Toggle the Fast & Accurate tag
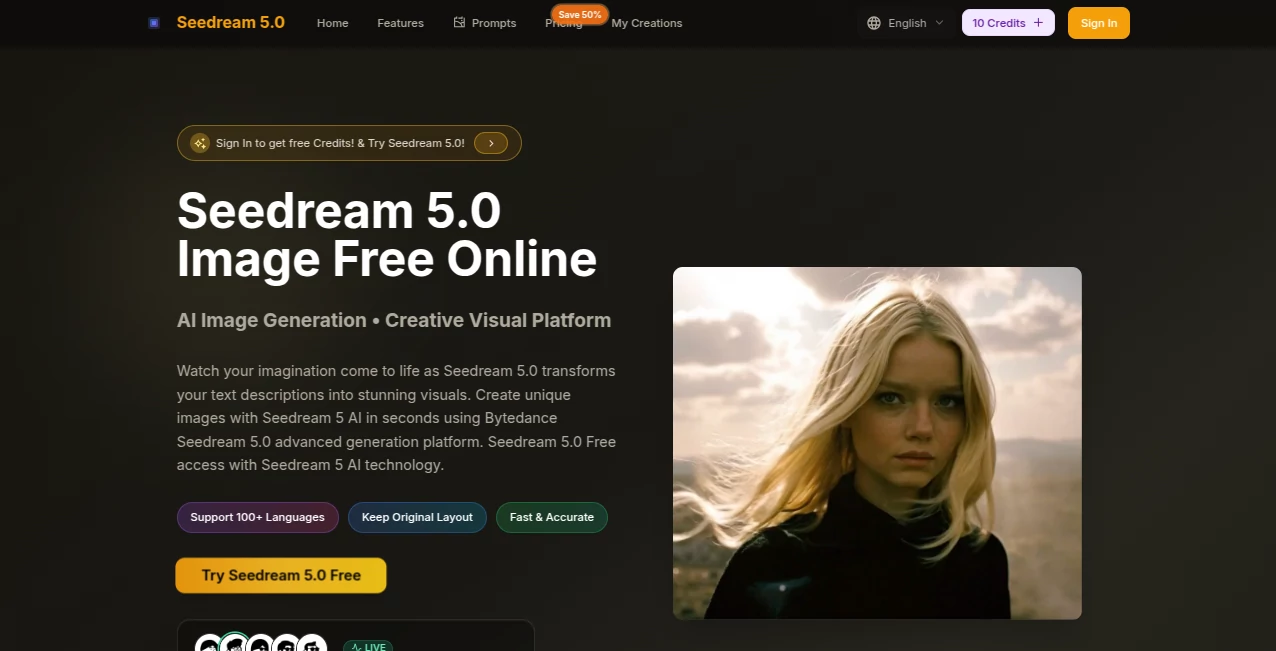The height and width of the screenshot is (651, 1276). [x=551, y=517]
